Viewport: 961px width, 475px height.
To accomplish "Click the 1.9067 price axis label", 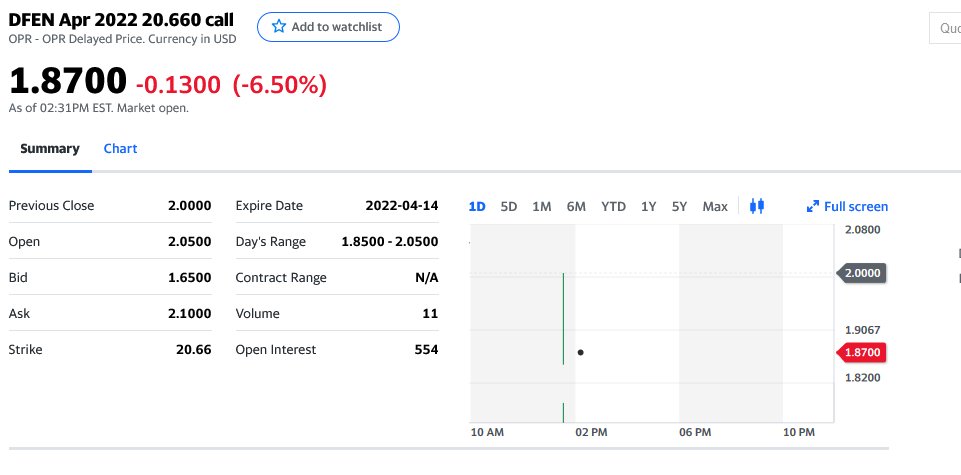I will click(862, 330).
